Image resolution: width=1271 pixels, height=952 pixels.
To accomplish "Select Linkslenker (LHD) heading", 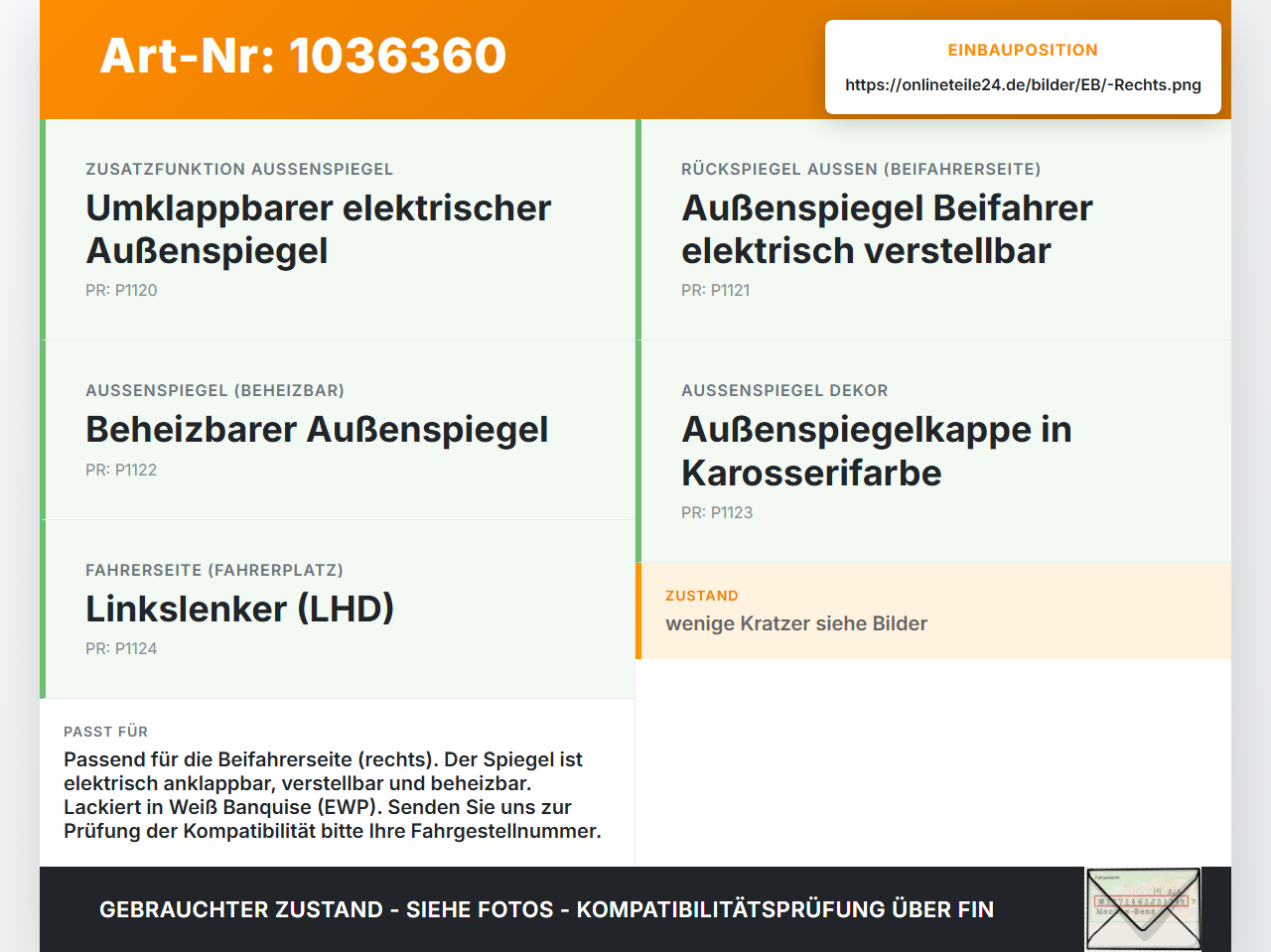I will tap(239, 609).
